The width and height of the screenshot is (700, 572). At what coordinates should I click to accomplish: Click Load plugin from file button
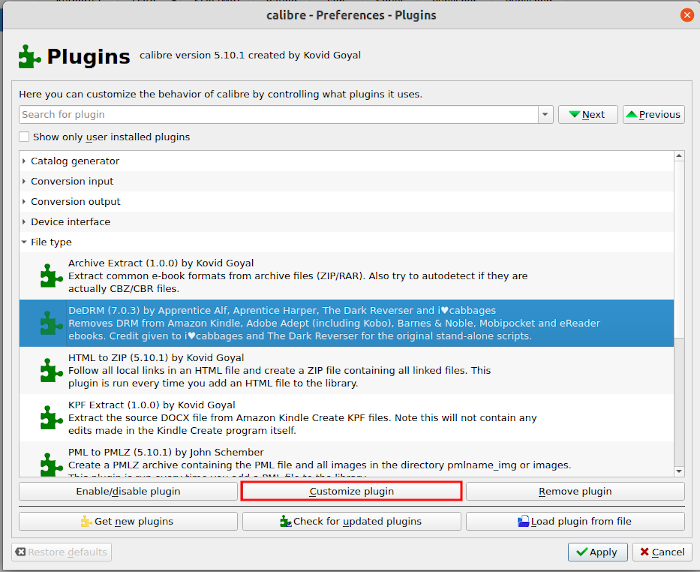575,521
